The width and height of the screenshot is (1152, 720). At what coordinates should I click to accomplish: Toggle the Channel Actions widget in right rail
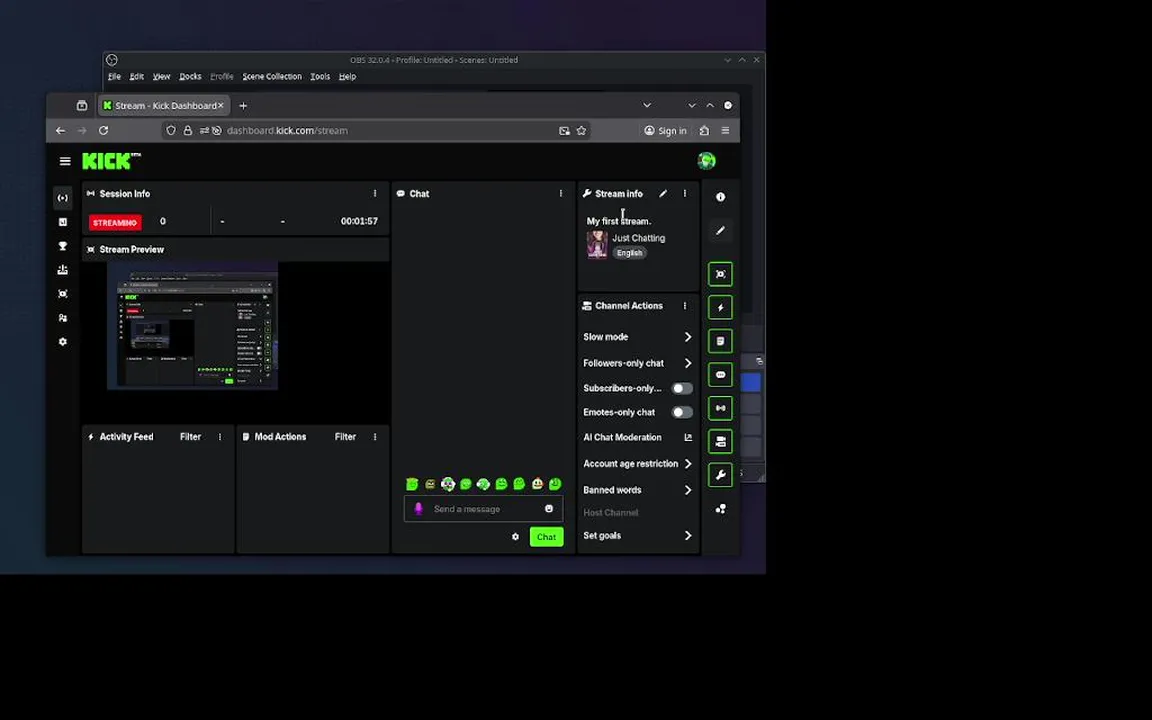coord(721,442)
